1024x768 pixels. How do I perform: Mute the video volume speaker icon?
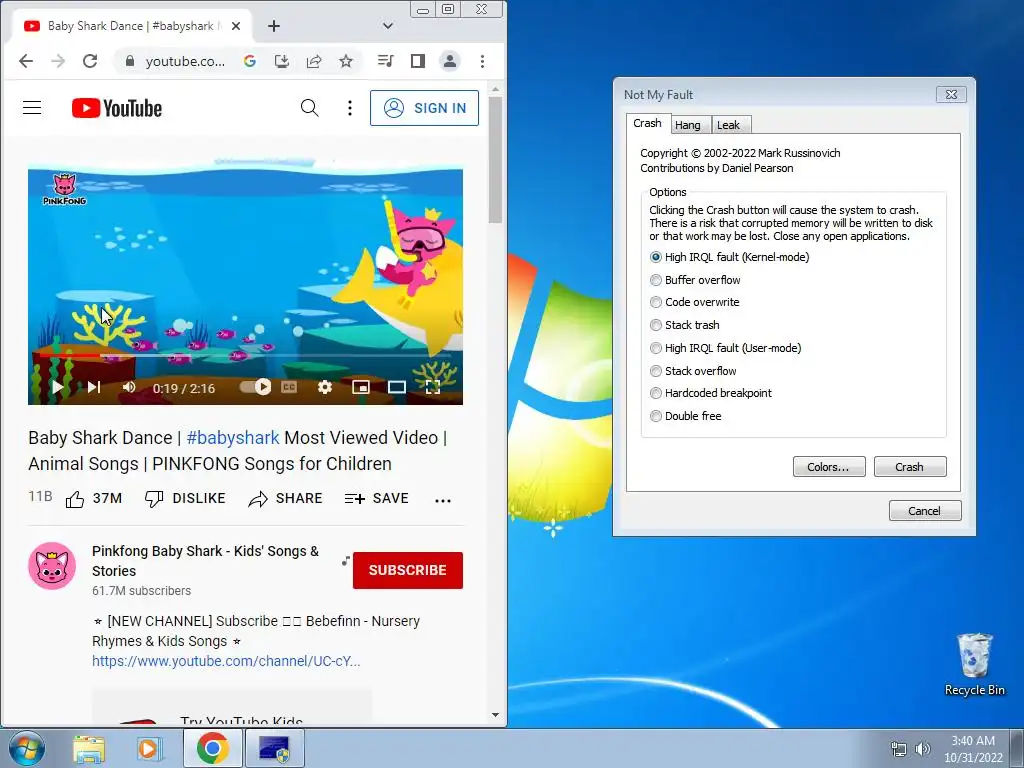click(x=129, y=387)
